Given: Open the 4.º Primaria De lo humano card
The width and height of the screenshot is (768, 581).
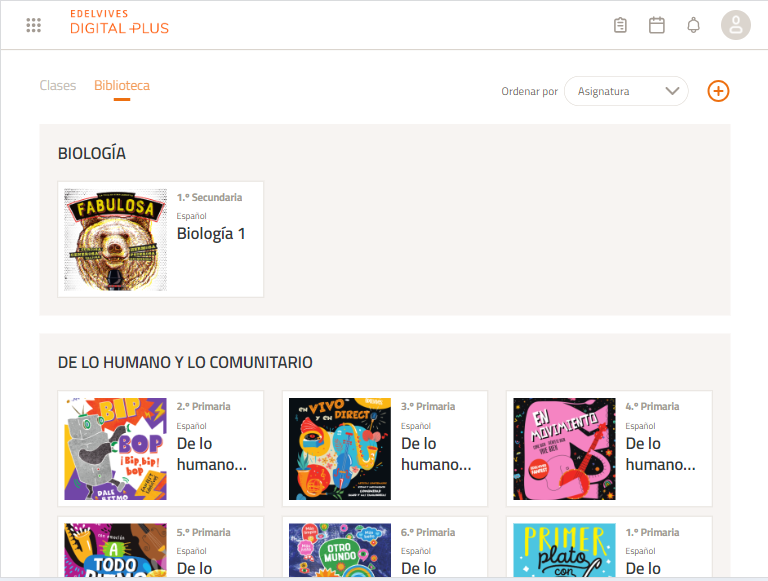Looking at the screenshot, I should click(609, 449).
